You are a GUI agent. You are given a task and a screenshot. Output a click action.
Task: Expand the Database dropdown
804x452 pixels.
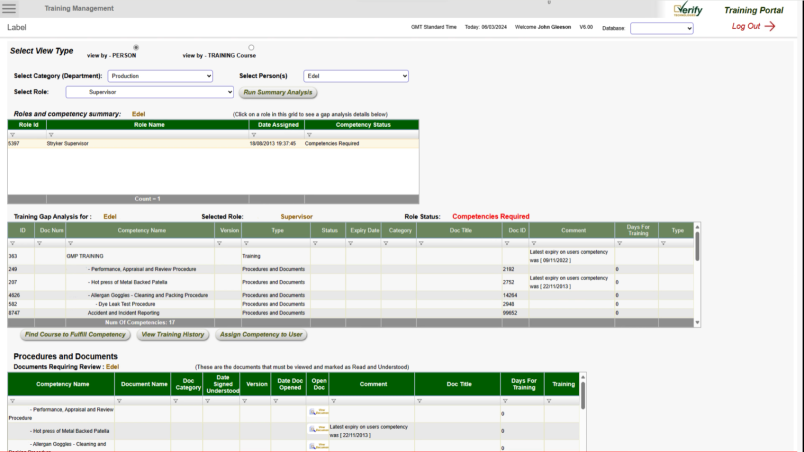[661, 29]
